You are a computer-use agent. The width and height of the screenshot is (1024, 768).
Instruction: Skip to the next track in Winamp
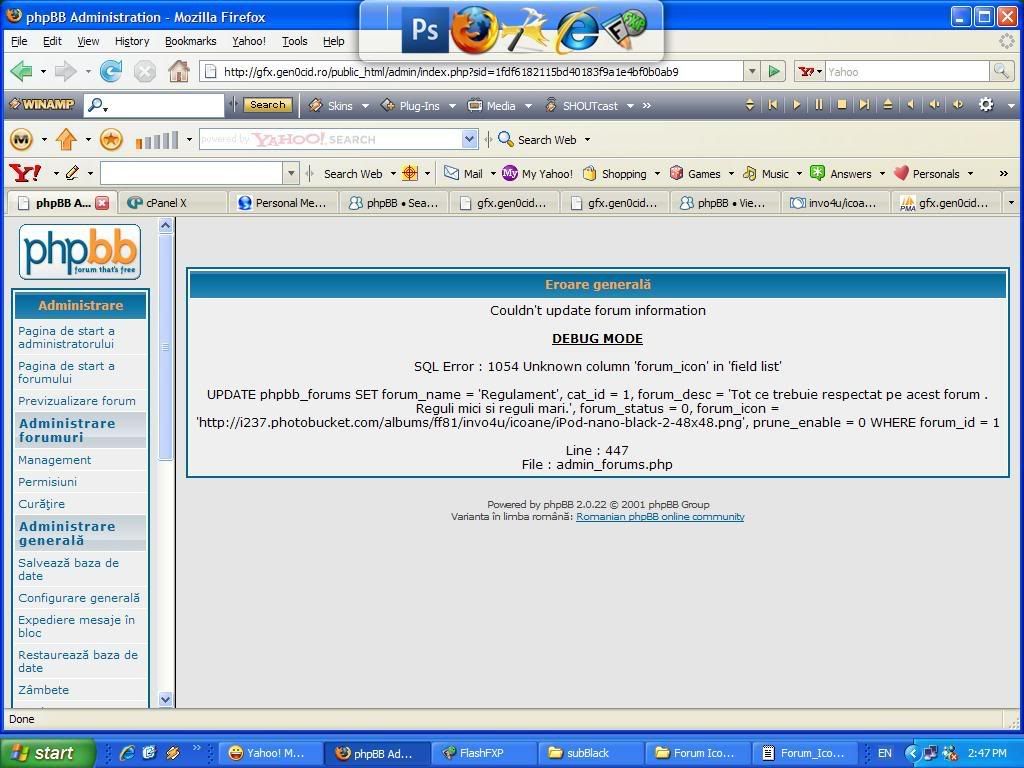864,104
